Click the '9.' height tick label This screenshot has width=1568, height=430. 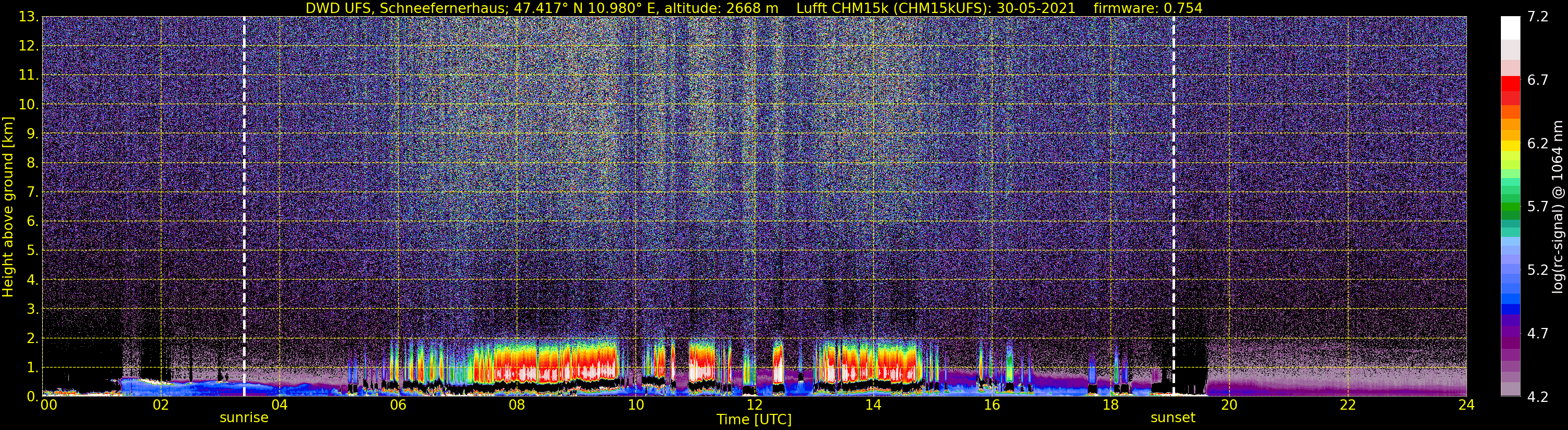(x=32, y=133)
